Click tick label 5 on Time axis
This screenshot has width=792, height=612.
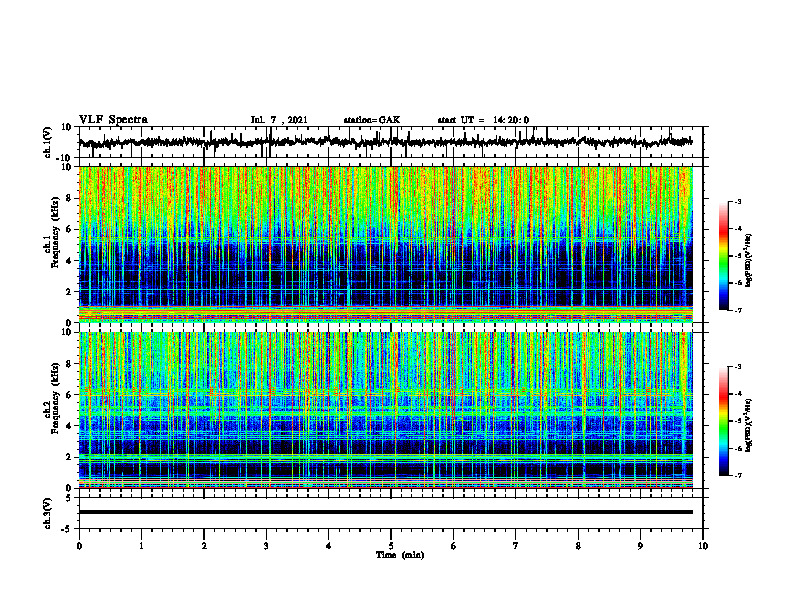391,546
